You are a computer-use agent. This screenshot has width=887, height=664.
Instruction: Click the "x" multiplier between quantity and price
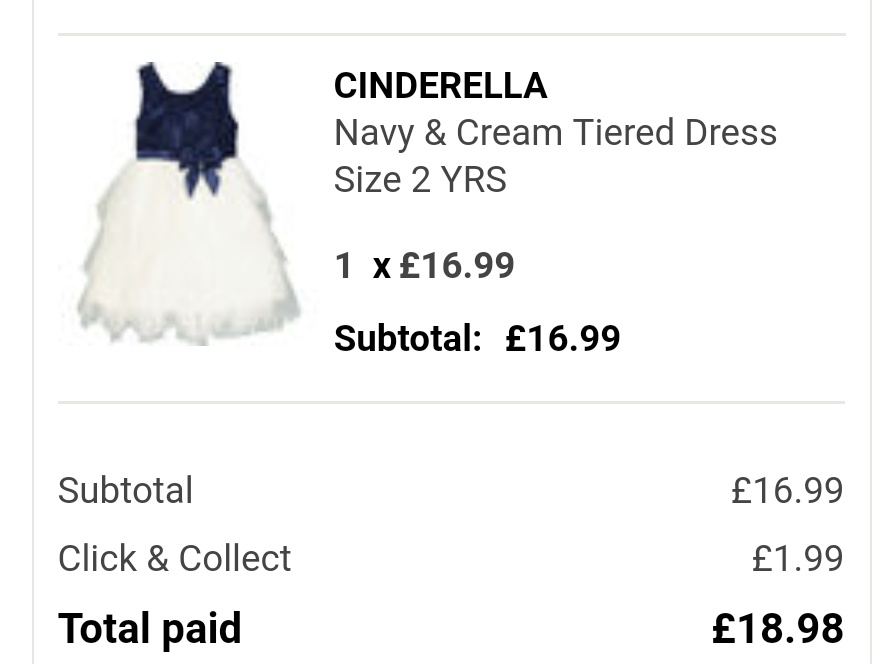click(x=381, y=267)
